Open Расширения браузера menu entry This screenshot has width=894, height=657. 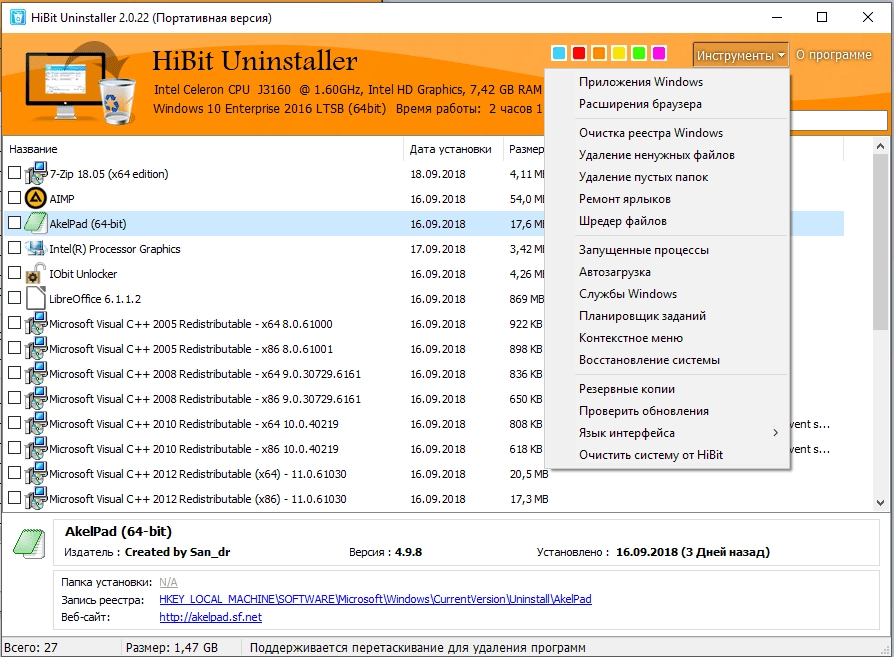(x=667, y=104)
